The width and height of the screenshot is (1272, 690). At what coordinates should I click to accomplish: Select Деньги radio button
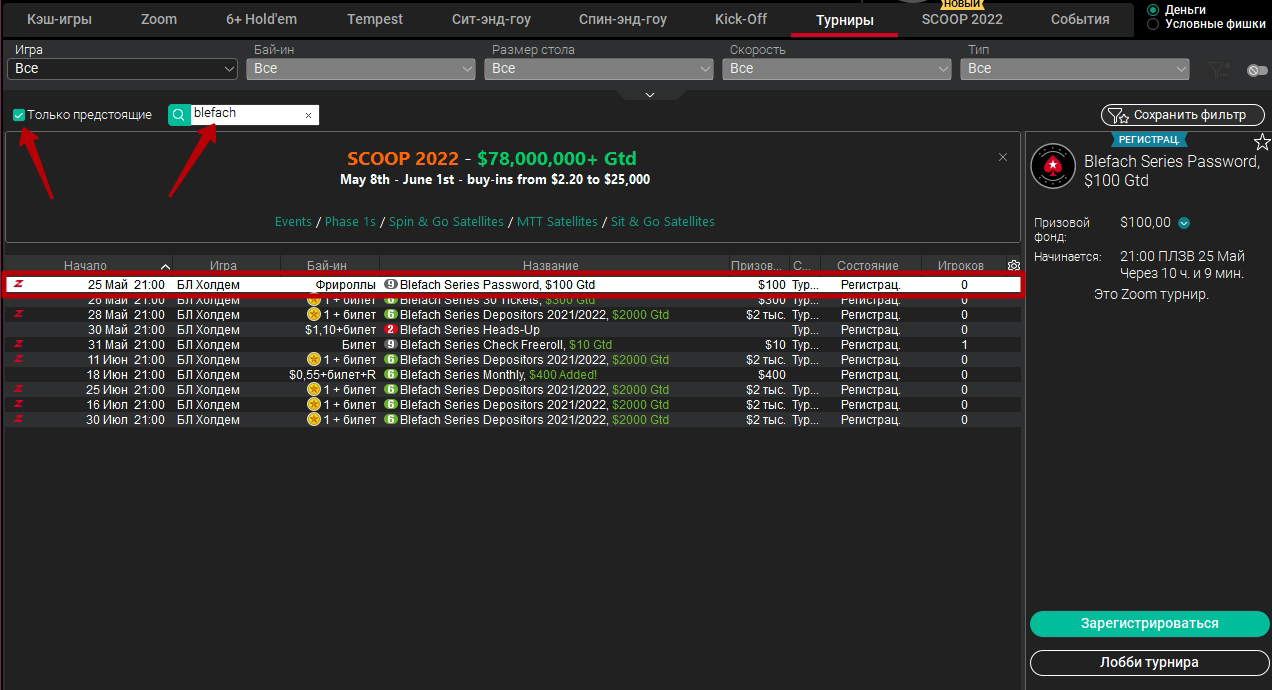[x=1153, y=10]
